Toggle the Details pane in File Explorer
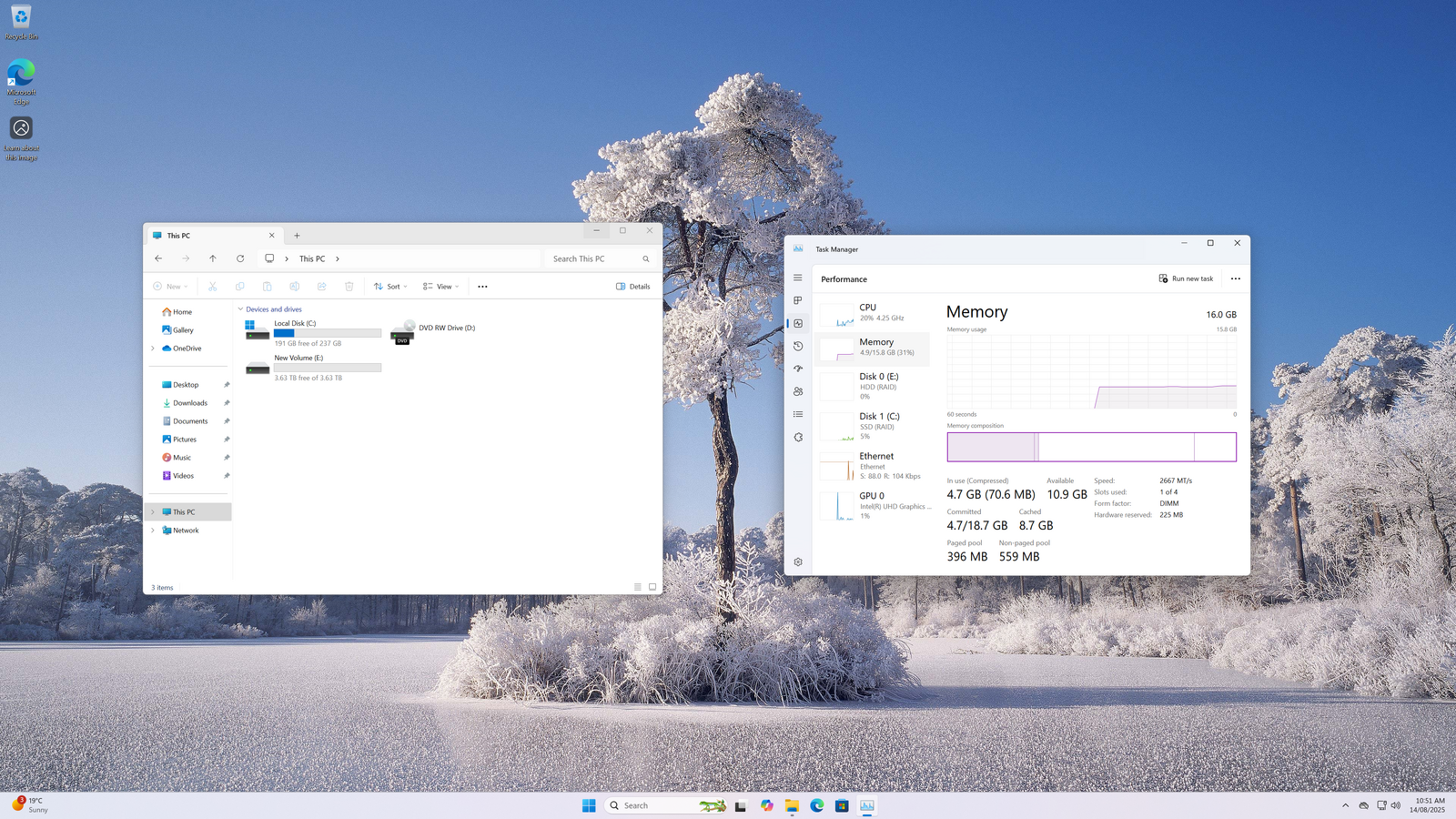Screen dimensions: 1456x819 click(633, 287)
